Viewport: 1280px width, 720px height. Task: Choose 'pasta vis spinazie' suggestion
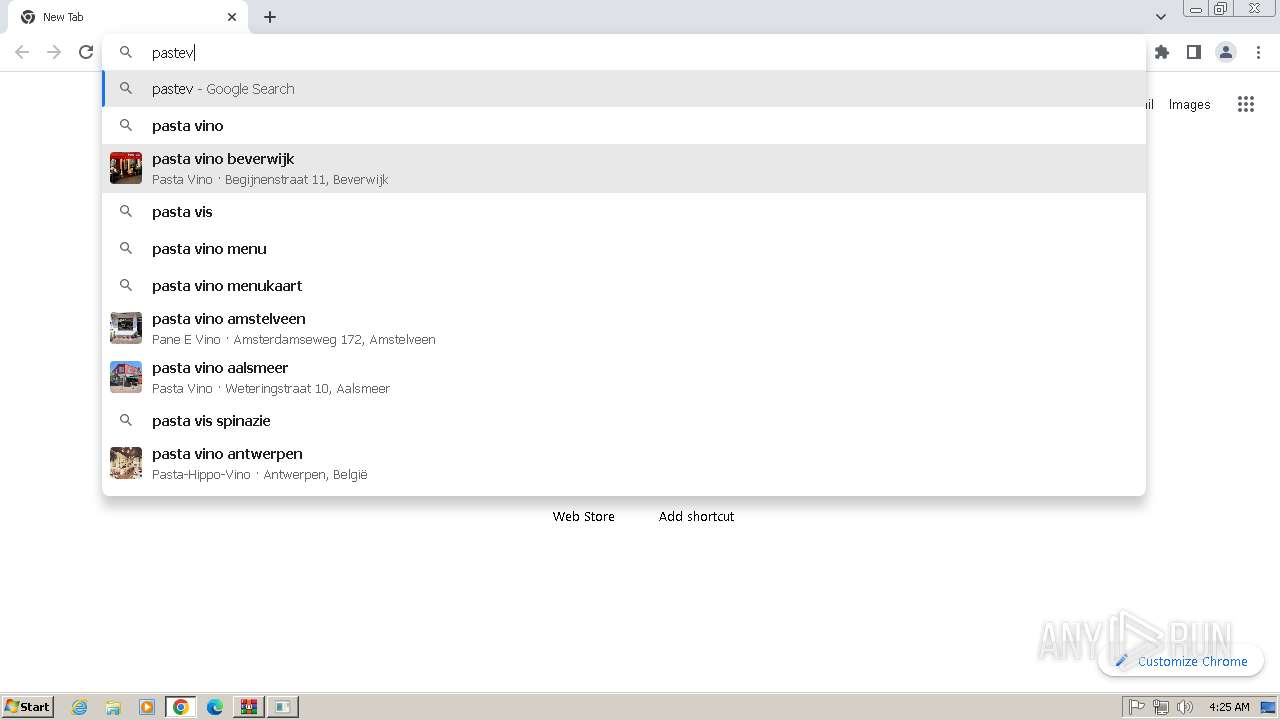coord(624,421)
